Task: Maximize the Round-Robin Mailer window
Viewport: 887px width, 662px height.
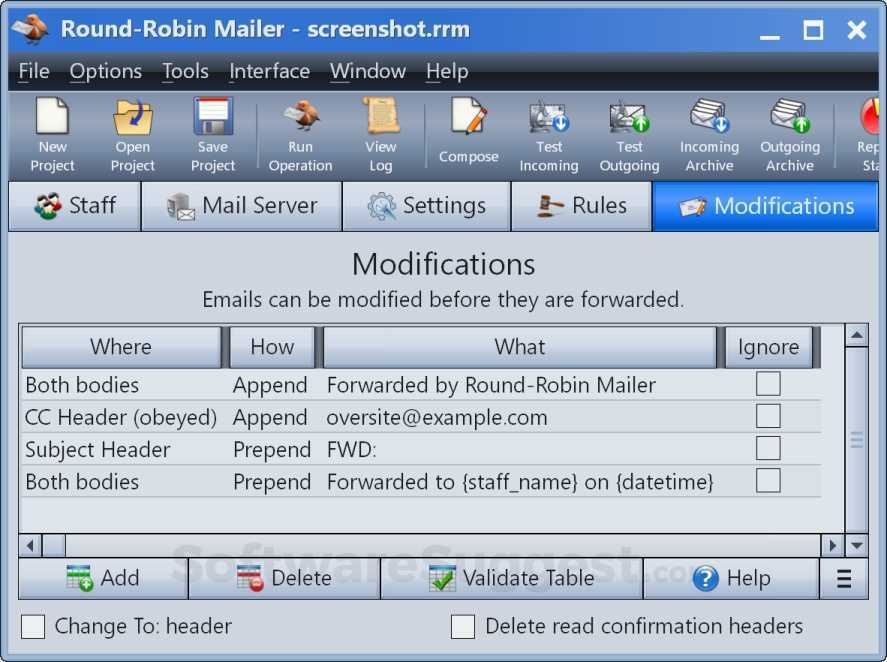Action: point(813,29)
